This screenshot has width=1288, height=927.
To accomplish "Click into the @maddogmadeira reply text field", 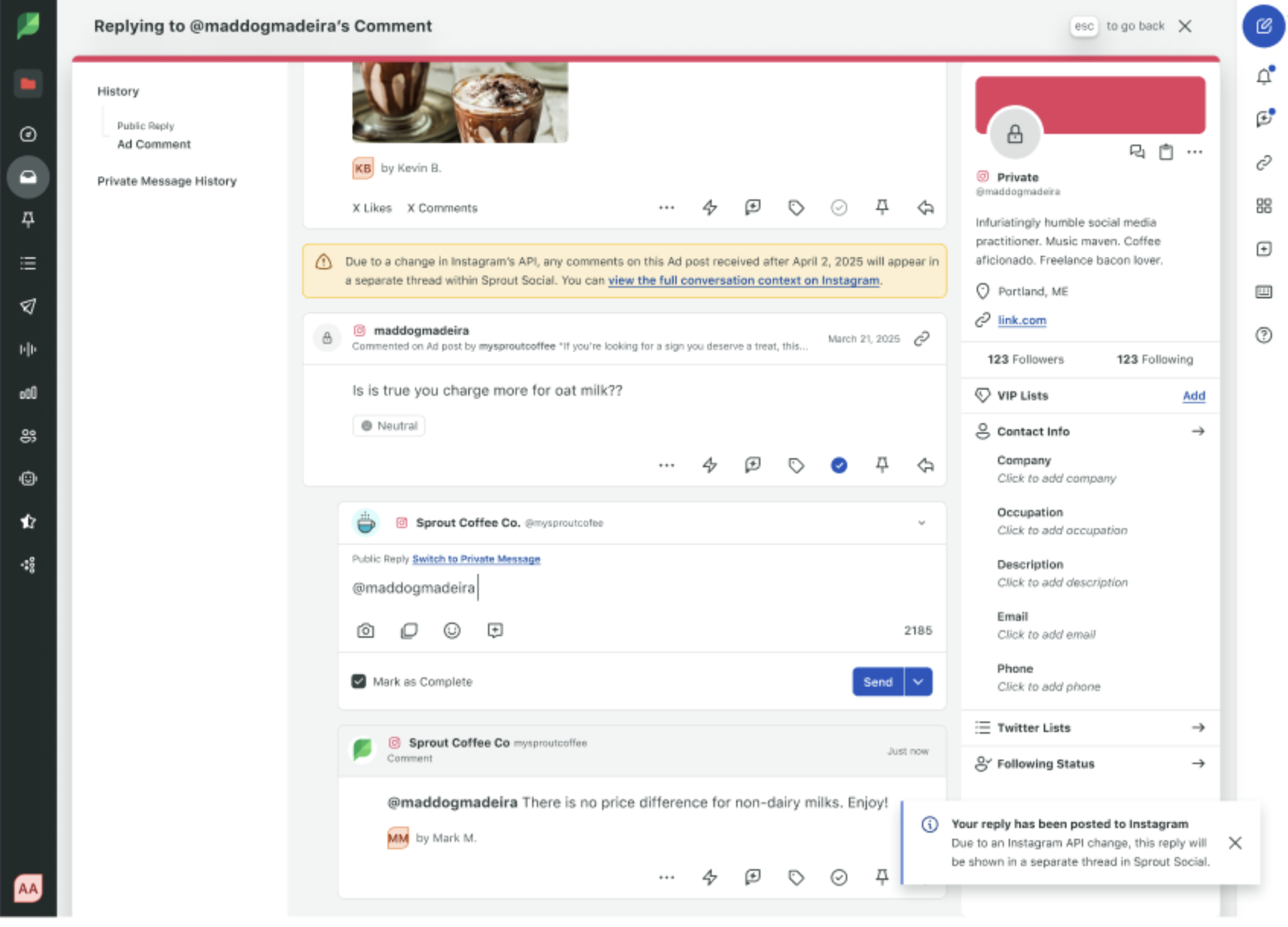I will pyautogui.click(x=642, y=588).
